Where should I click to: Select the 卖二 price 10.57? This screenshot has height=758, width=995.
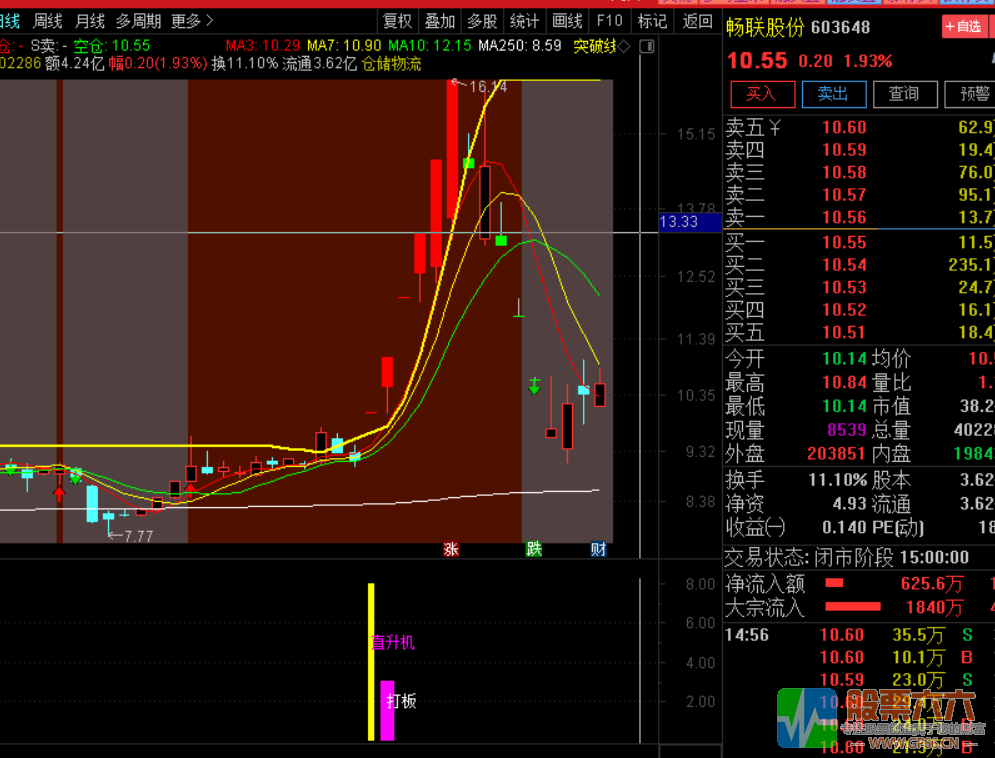844,195
